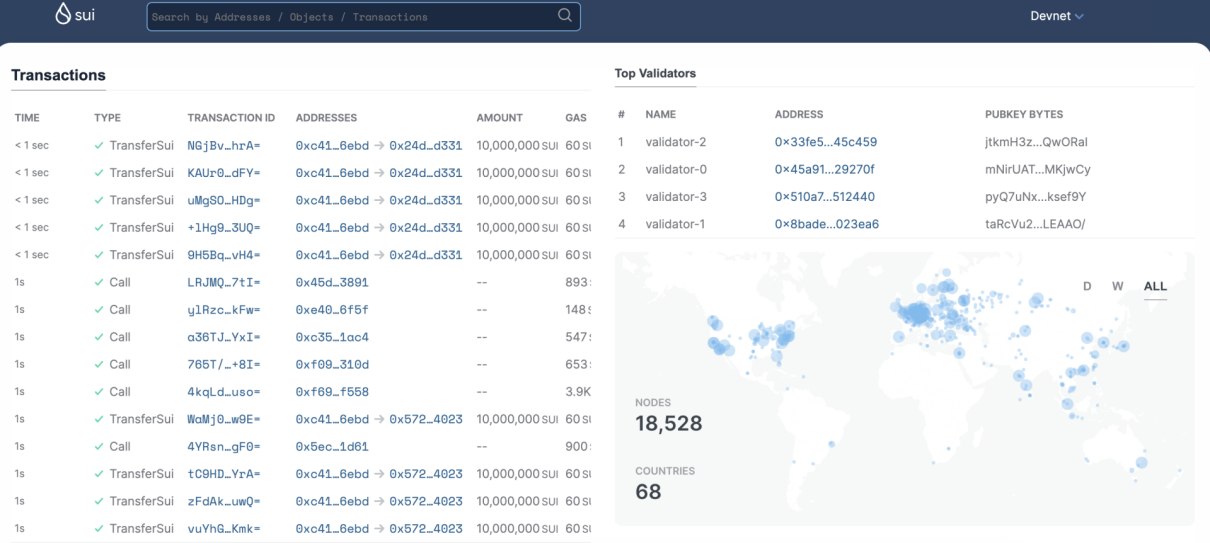Click the Sui logo in header

click(x=75, y=15)
